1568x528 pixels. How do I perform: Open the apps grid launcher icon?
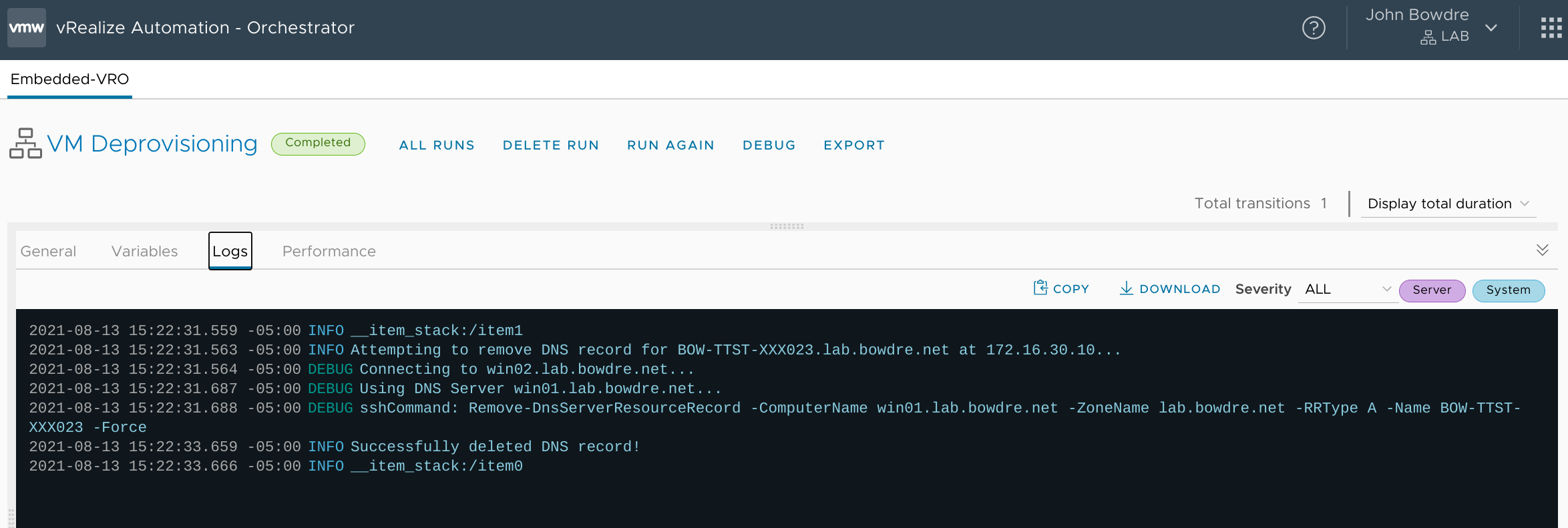coord(1551,27)
